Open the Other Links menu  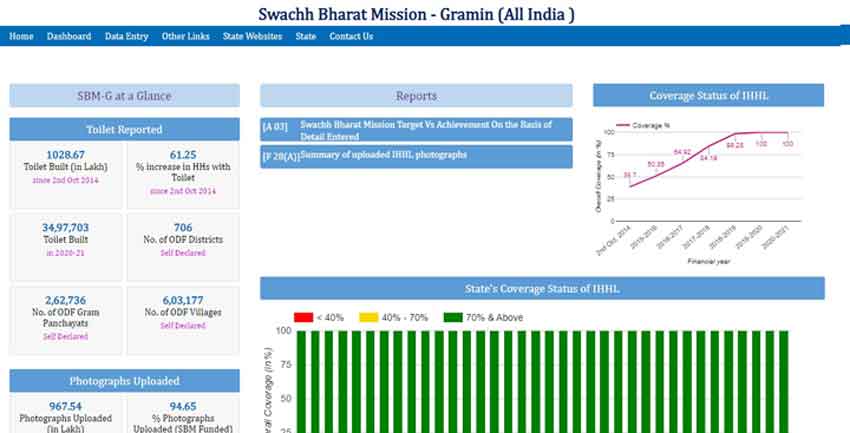click(x=185, y=36)
